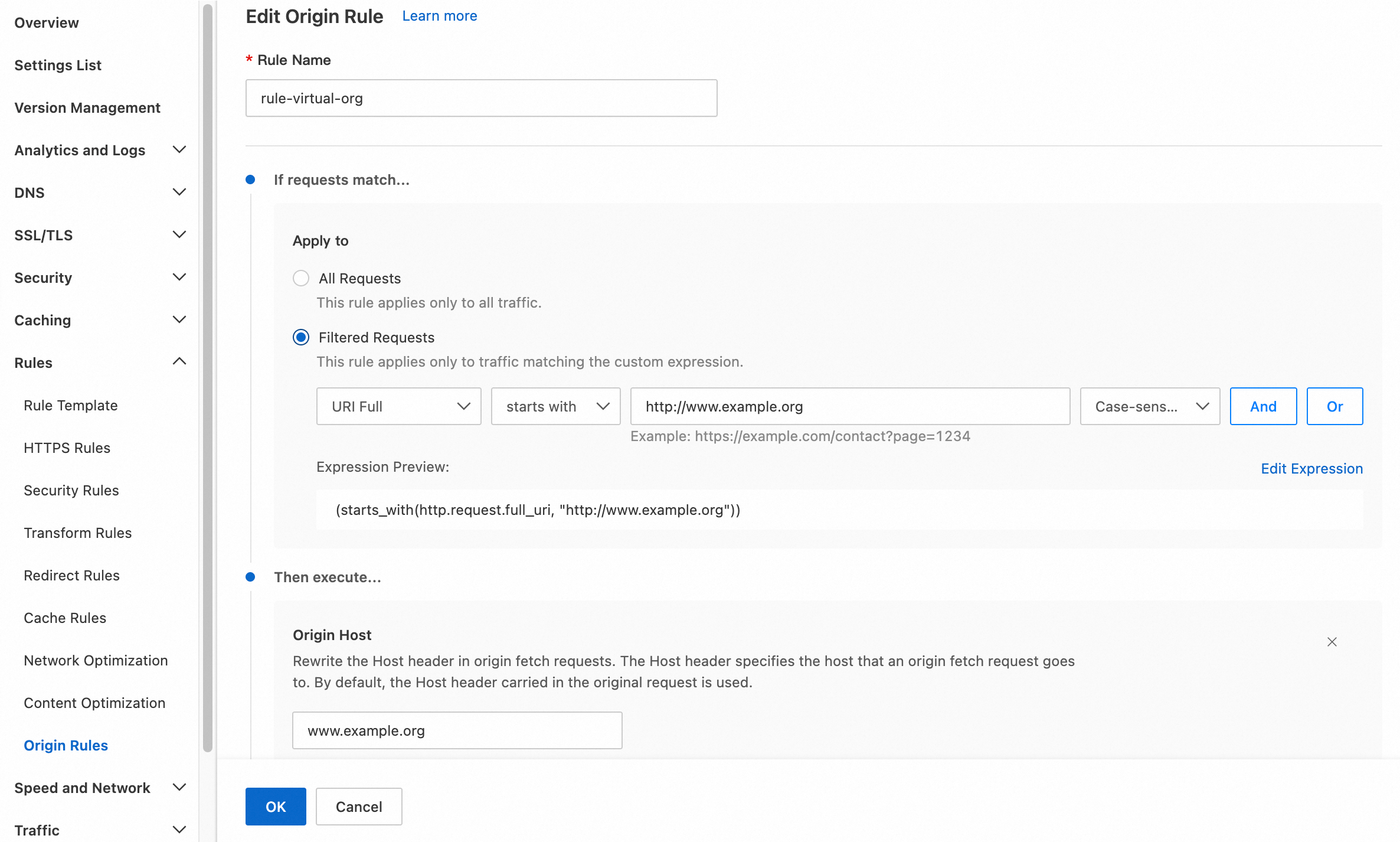The image size is (1400, 842).
Task: Expand the DNS menu chevron
Action: point(179,192)
